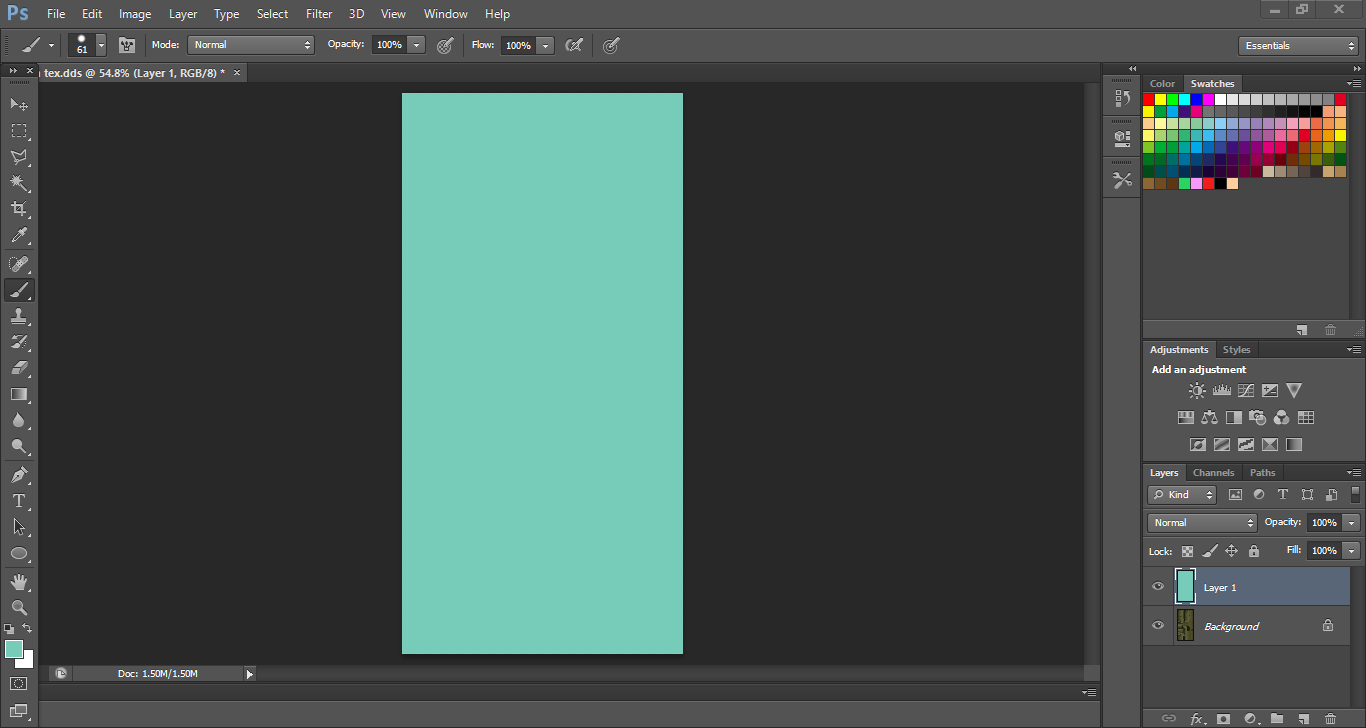Viewport: 1366px width, 728px height.
Task: Open the brush Mode dropdown
Action: (x=251, y=45)
